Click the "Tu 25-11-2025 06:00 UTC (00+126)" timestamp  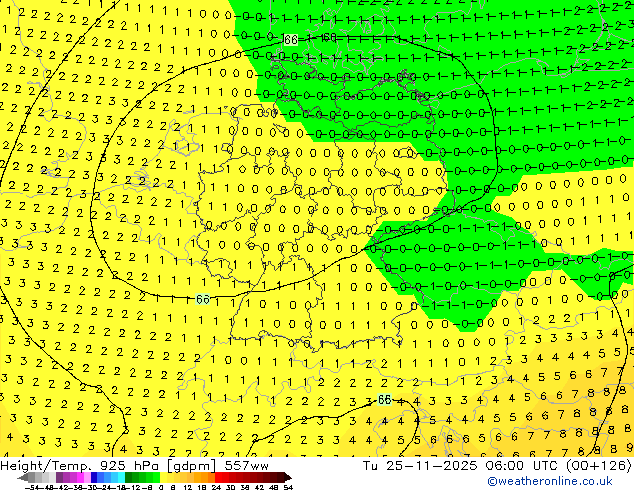(x=497, y=466)
